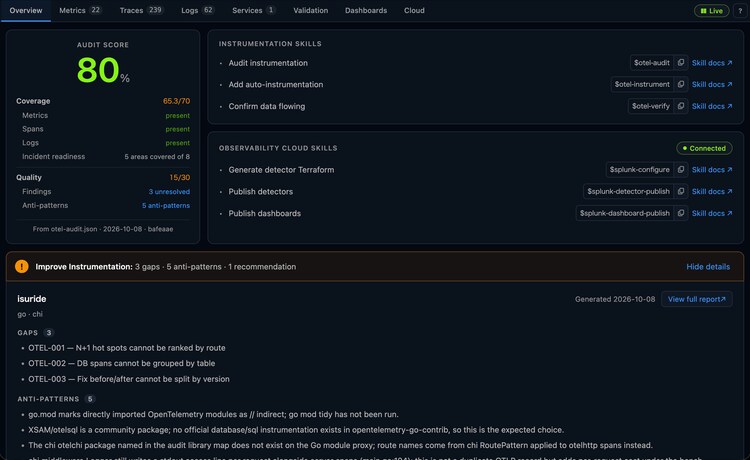Screen dimensions: 750x460
Task: Click the 'go · chi' label
Action: [x=30, y=314]
